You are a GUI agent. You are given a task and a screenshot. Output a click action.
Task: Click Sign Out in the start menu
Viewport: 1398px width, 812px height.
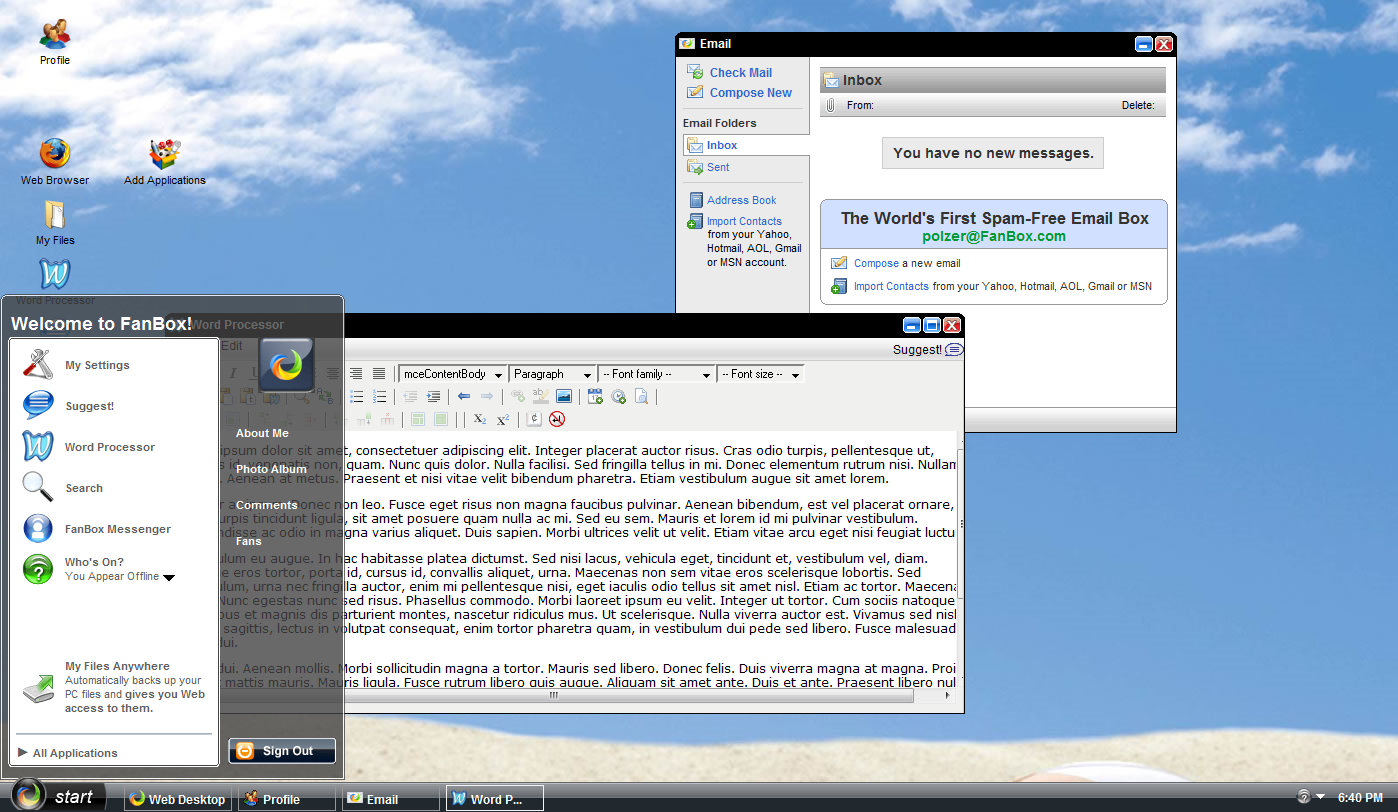pyautogui.click(x=282, y=751)
